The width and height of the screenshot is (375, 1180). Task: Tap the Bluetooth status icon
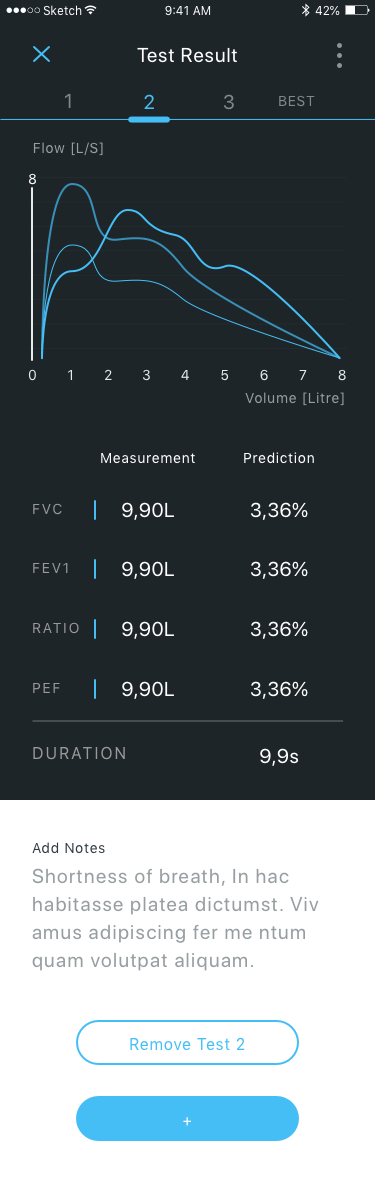(x=305, y=11)
